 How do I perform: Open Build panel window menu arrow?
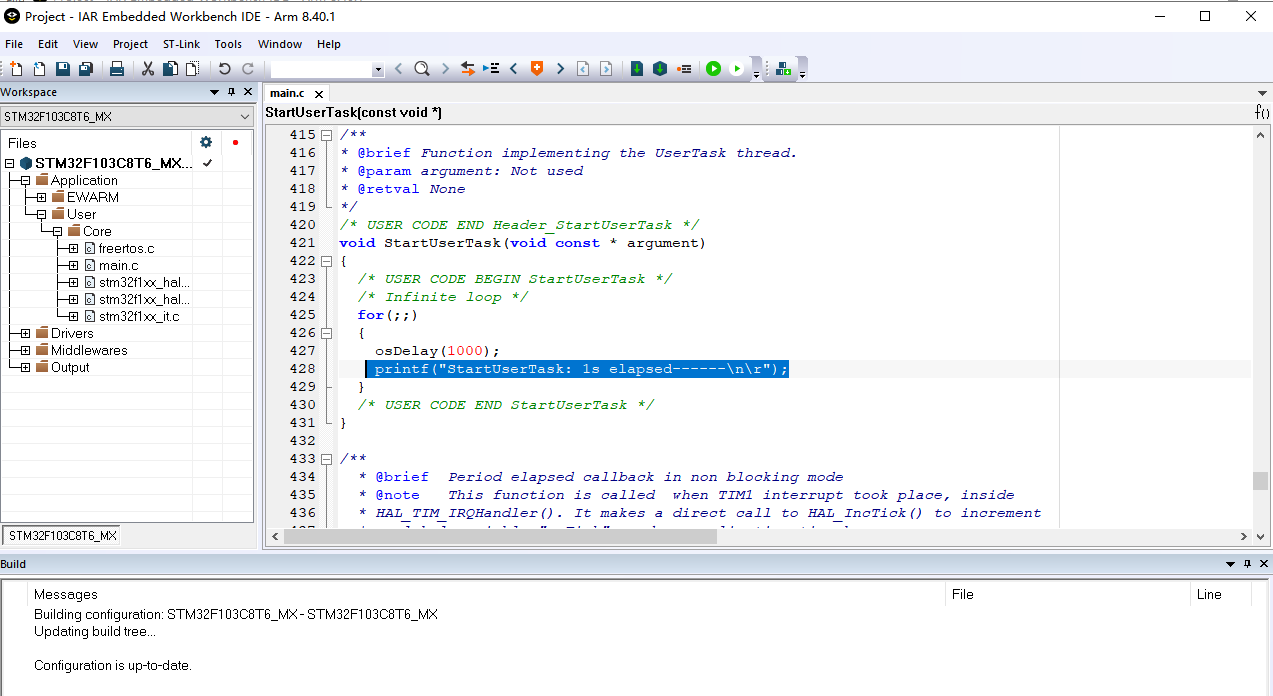point(1231,564)
